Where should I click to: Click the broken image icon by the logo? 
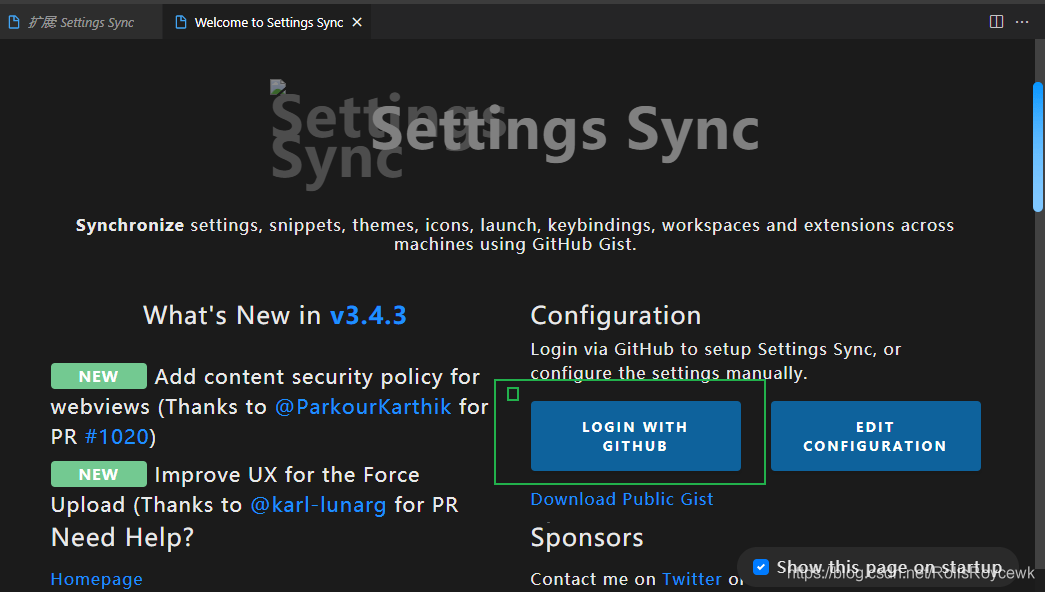point(278,87)
